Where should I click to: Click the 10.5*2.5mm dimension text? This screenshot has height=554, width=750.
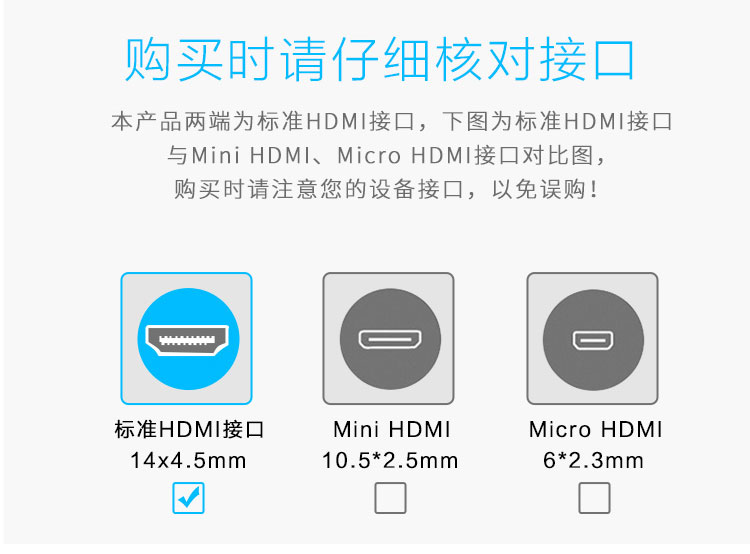click(x=390, y=460)
